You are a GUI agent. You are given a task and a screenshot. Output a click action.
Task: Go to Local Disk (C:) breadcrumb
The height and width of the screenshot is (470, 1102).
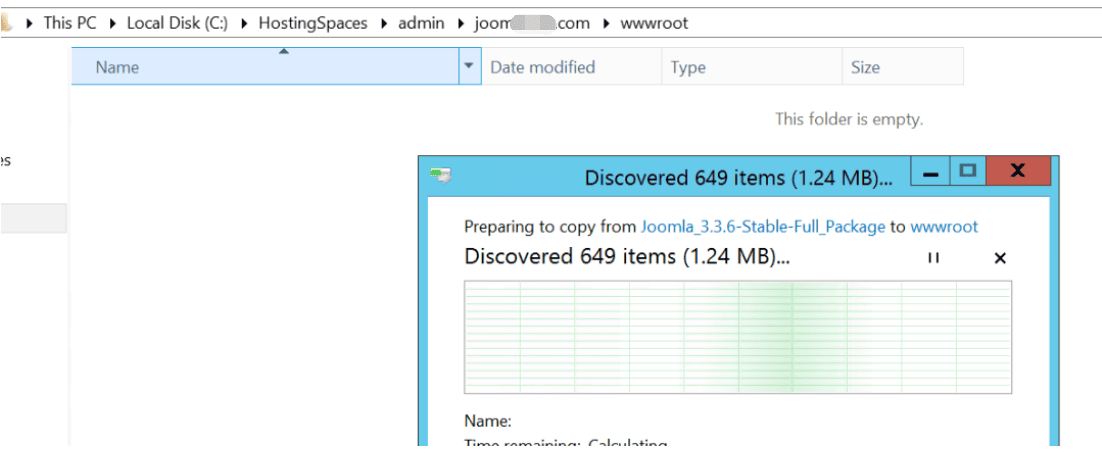[x=177, y=23]
